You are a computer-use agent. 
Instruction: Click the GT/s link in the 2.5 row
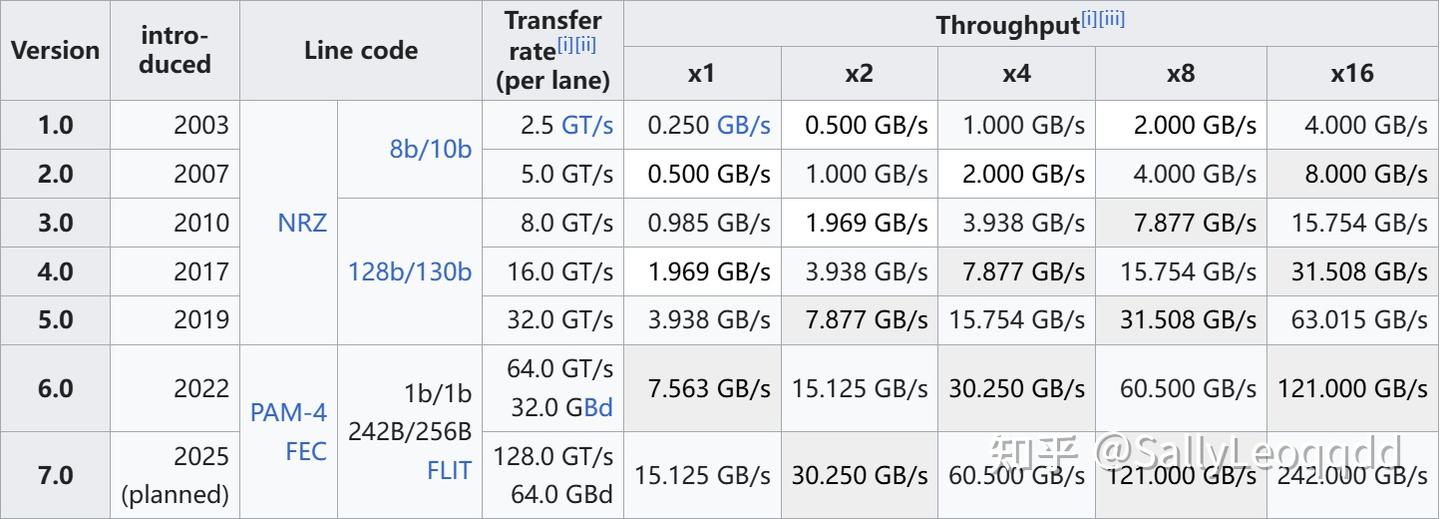[x=587, y=125]
